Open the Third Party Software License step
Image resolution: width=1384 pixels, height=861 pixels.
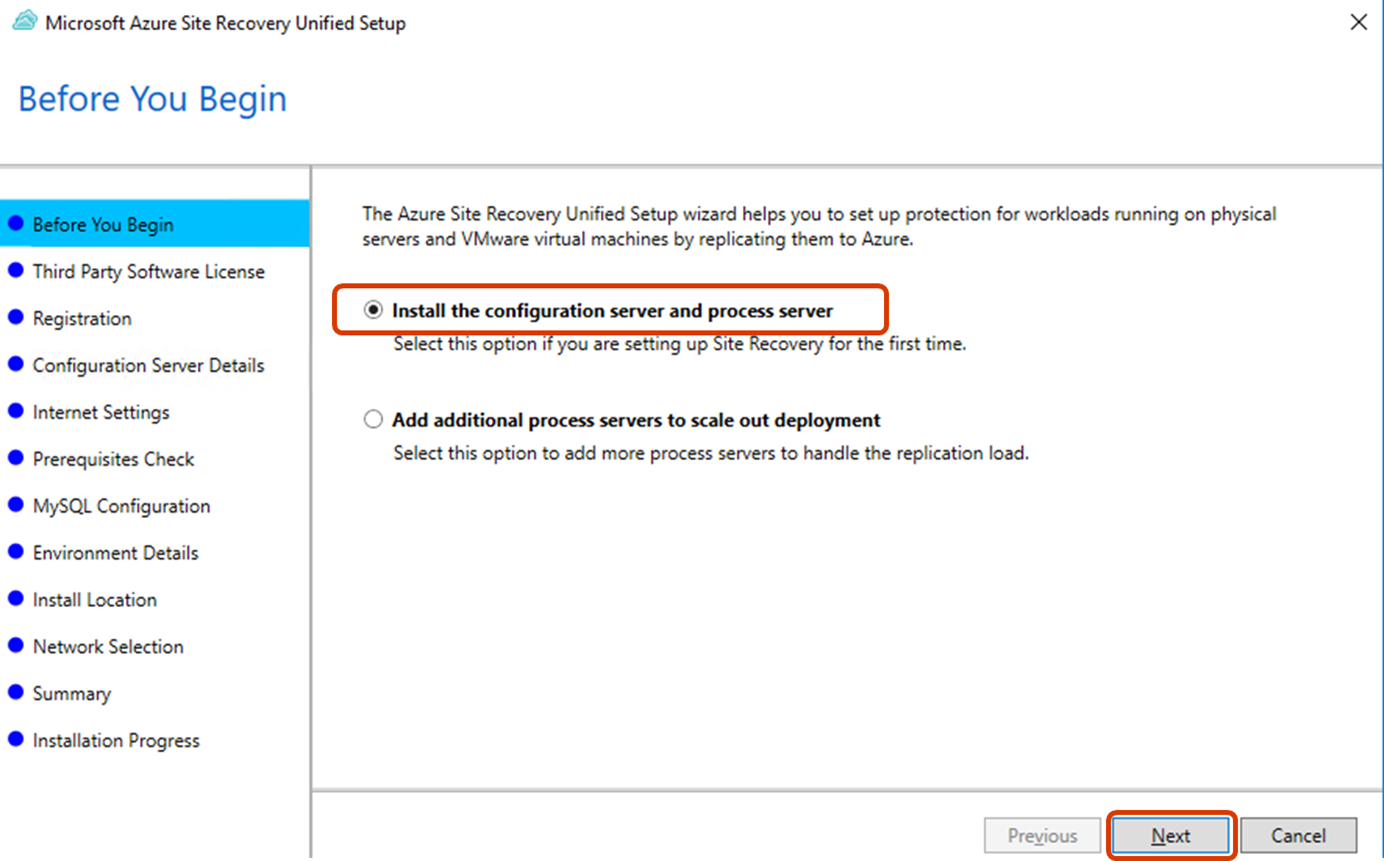[148, 271]
